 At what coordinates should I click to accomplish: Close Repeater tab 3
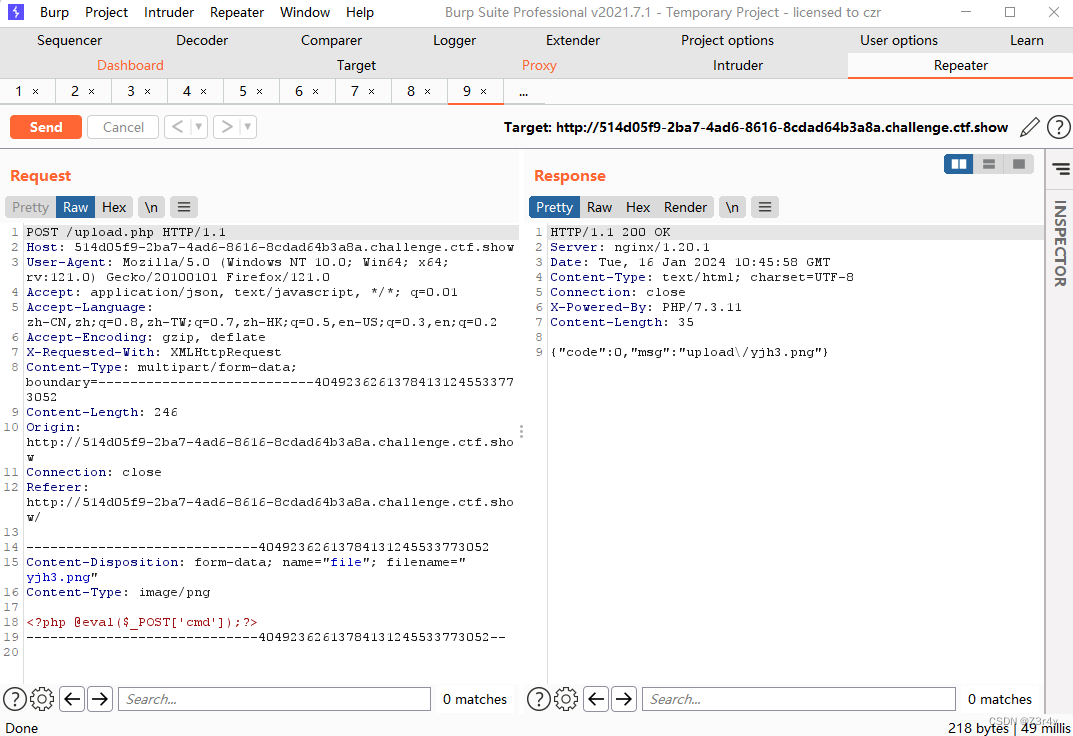[x=147, y=92]
